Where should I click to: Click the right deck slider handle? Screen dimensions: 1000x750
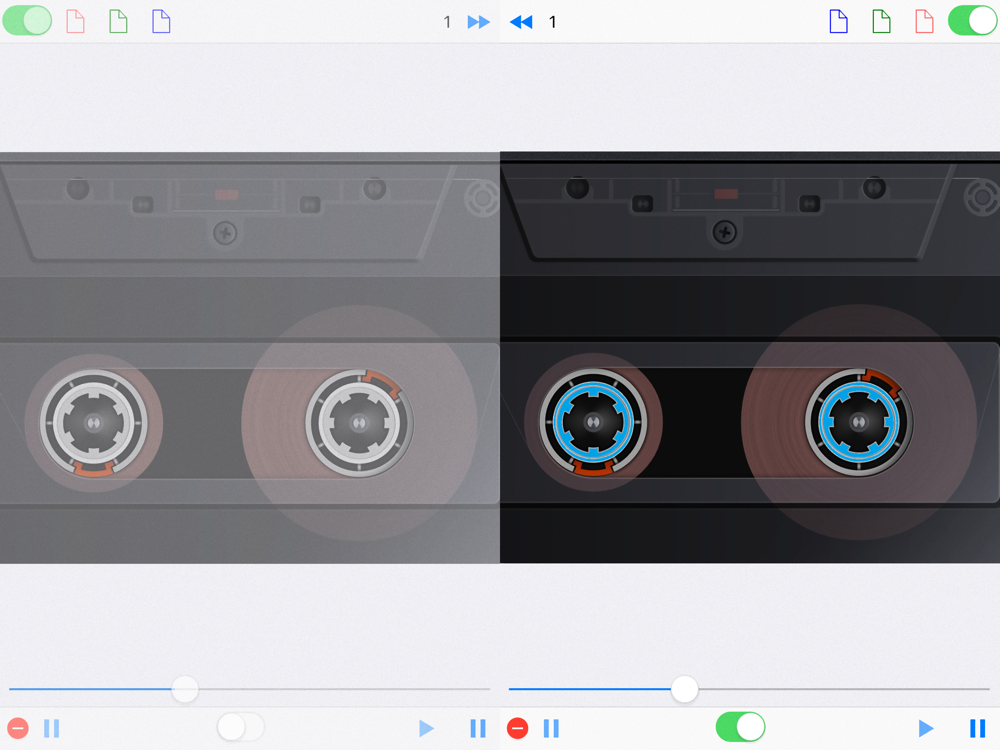pos(684,689)
